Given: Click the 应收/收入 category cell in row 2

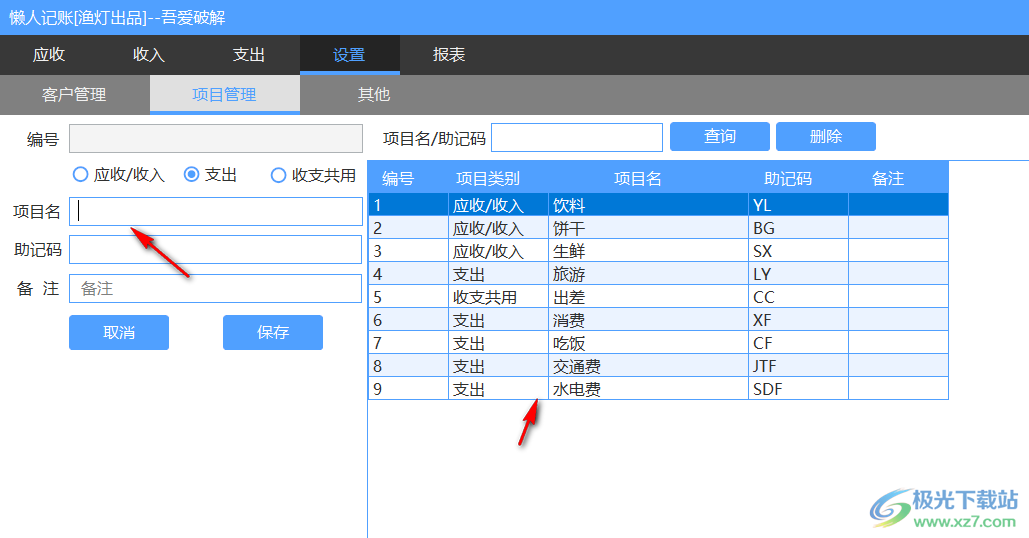Looking at the screenshot, I should point(499,228).
